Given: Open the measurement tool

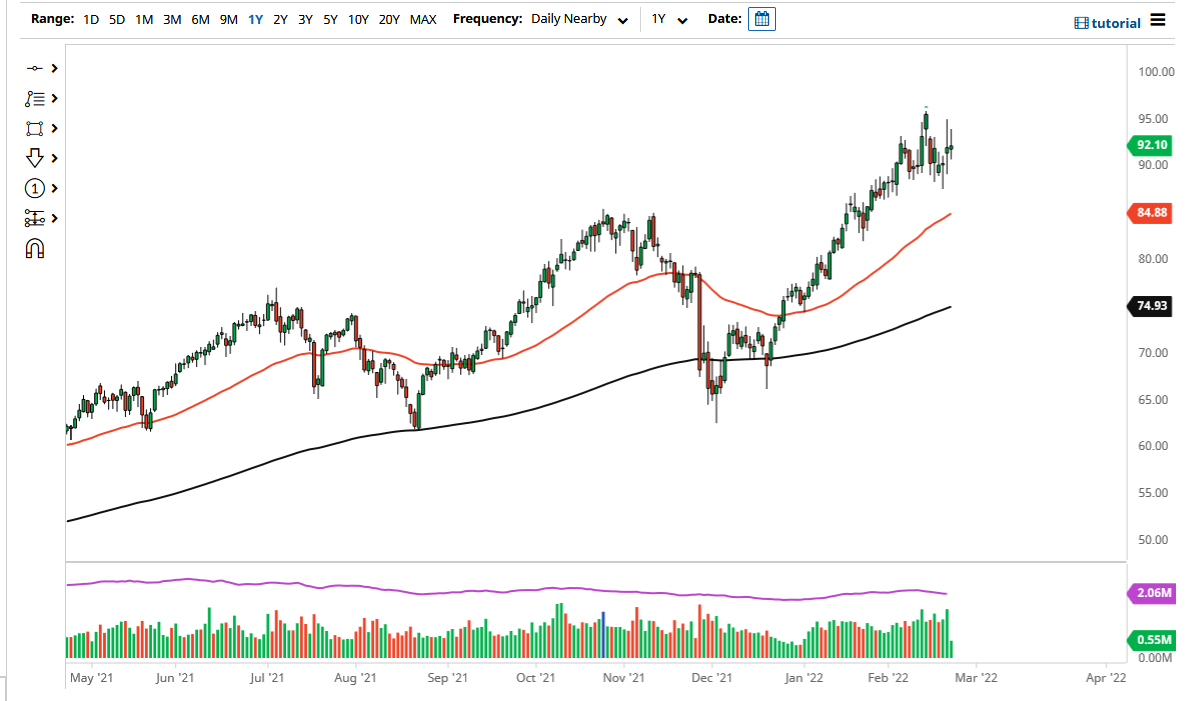Looking at the screenshot, I should (35, 218).
